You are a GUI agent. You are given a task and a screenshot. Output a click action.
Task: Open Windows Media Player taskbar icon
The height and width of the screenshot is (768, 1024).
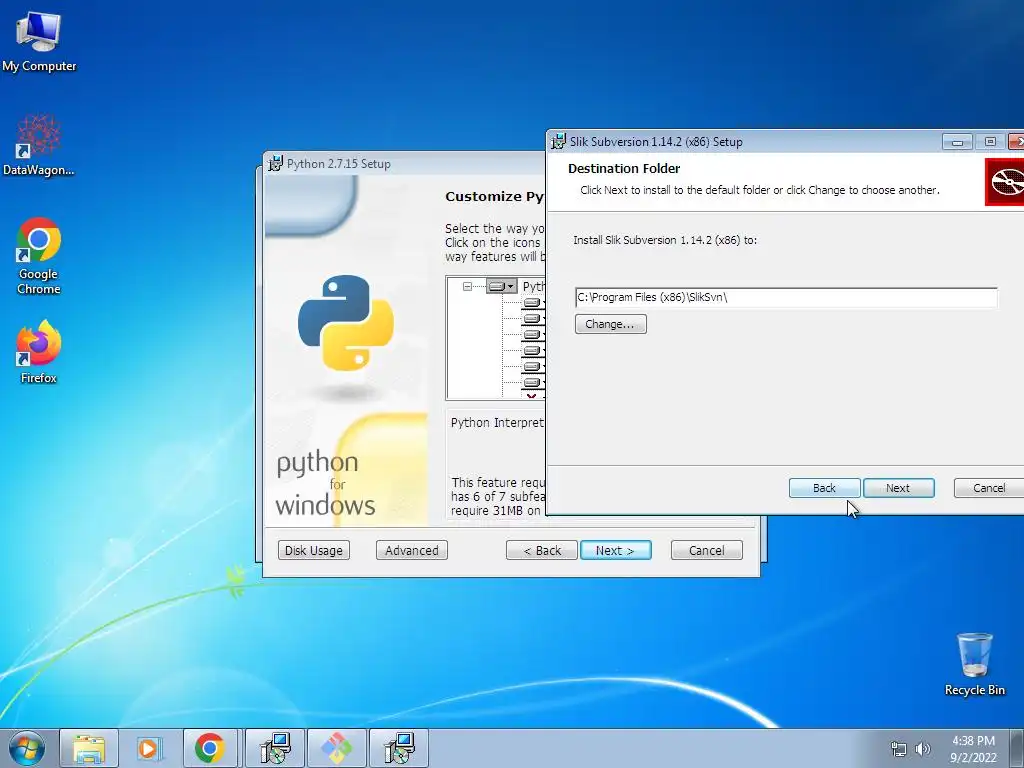click(x=150, y=748)
